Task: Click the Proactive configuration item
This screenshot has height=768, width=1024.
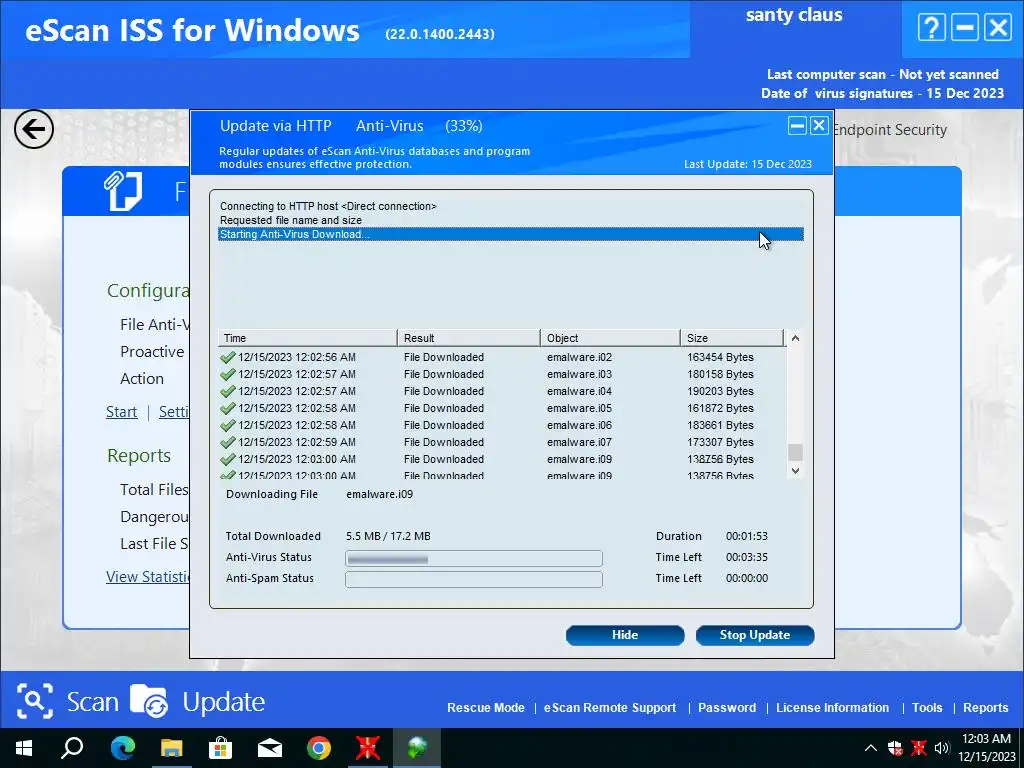Action: coord(152,351)
